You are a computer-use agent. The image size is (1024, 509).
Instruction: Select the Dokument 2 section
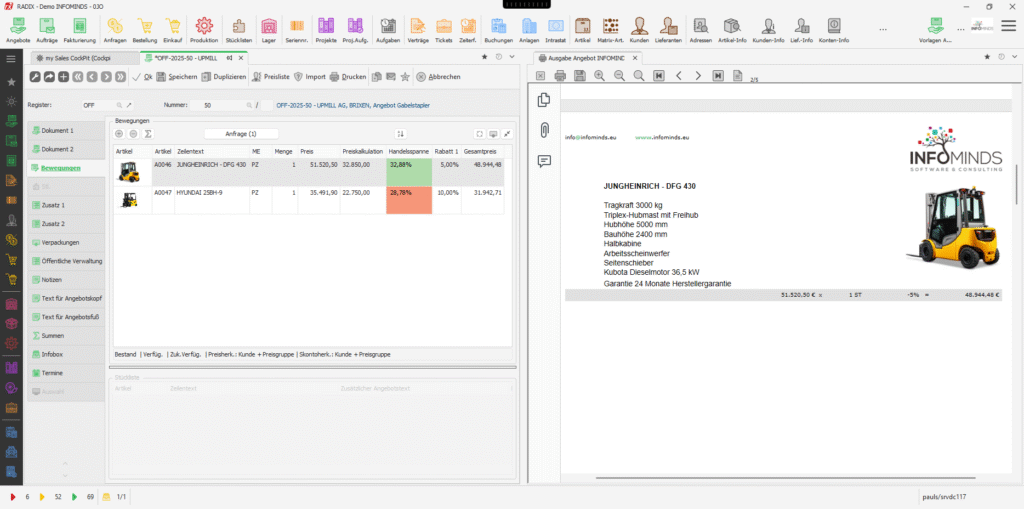[66, 150]
